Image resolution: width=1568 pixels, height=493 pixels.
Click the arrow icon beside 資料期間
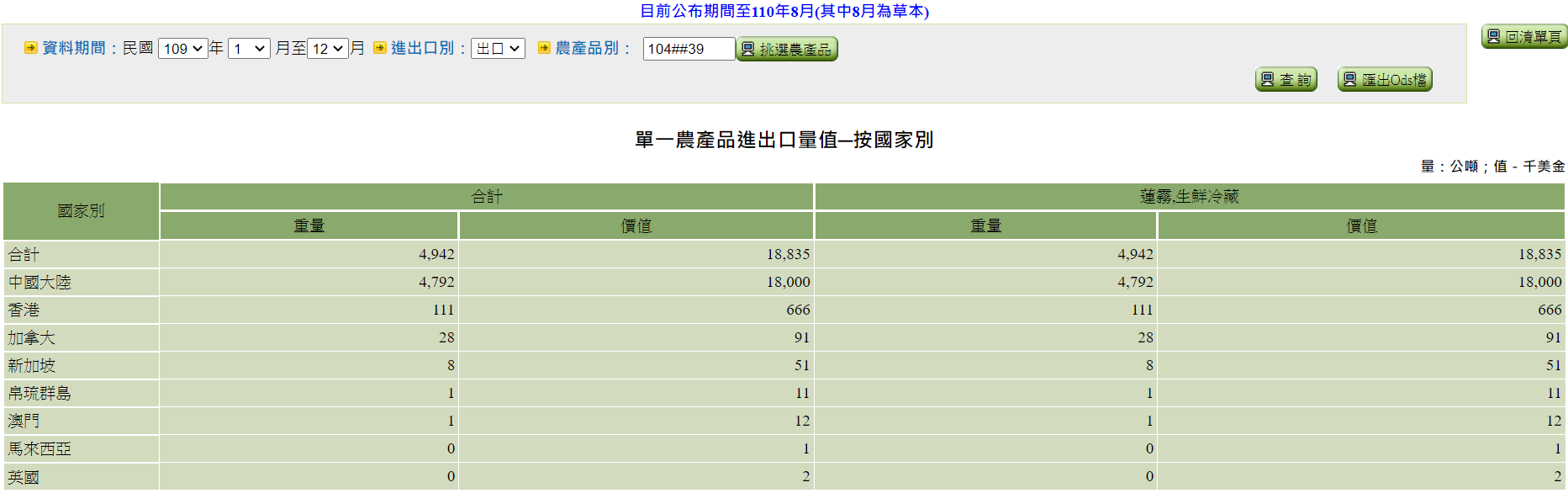[x=31, y=48]
